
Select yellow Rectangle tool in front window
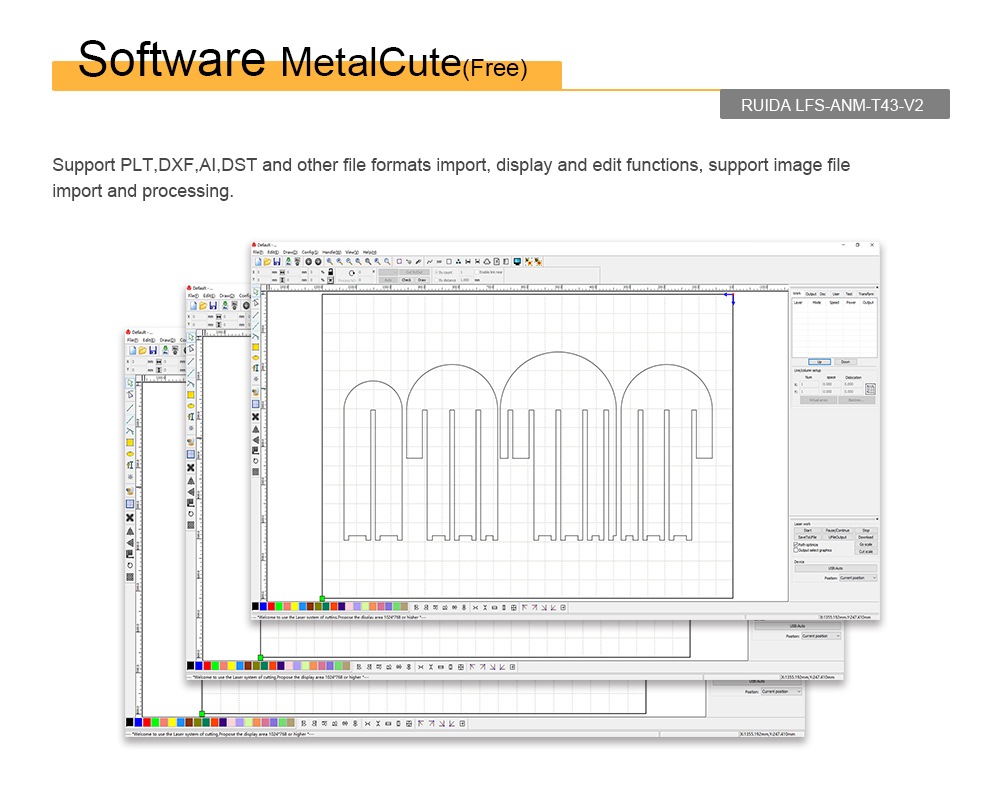(x=256, y=347)
